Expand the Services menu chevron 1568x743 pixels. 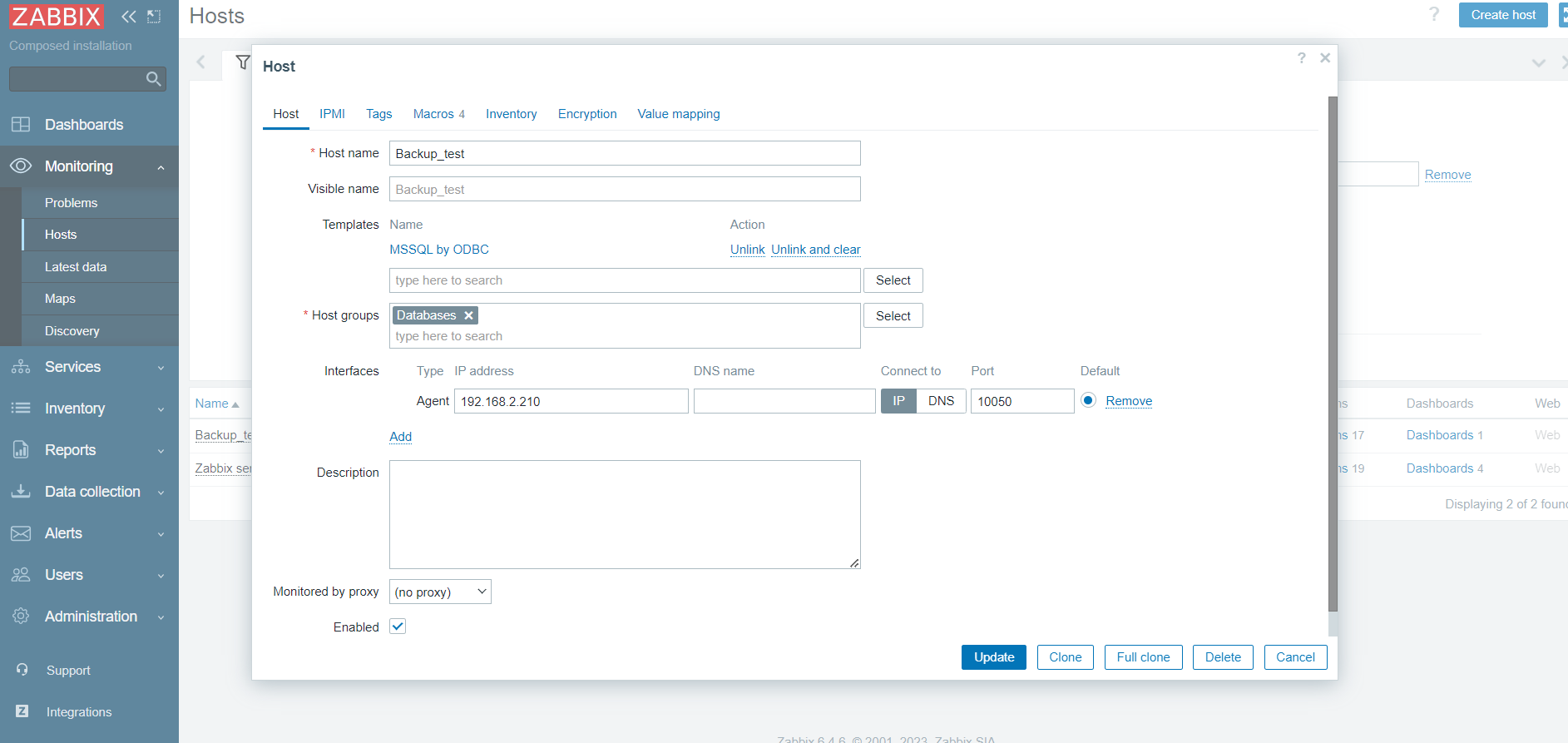[161, 368]
